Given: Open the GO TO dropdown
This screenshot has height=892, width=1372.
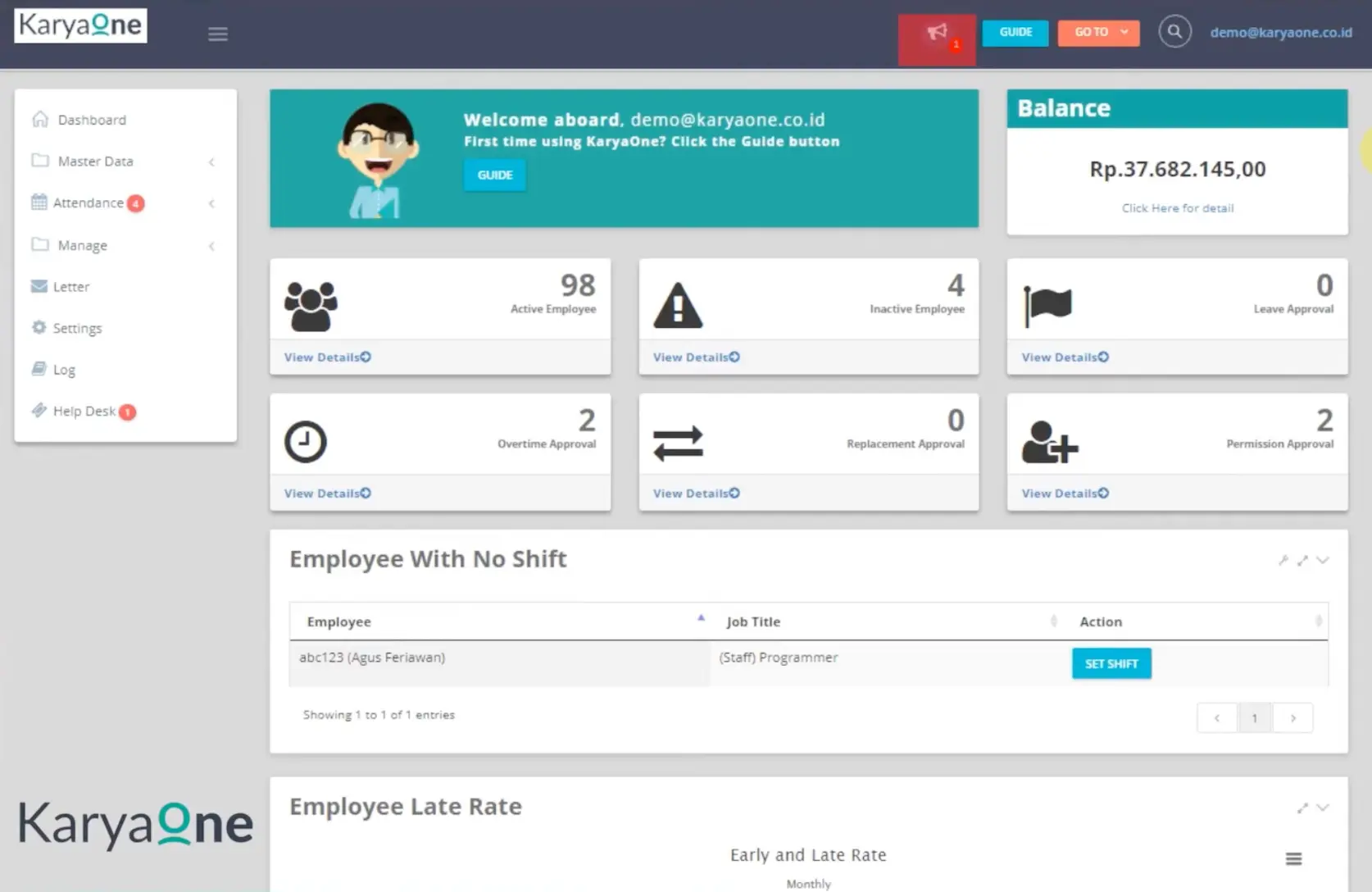Looking at the screenshot, I should (x=1098, y=33).
